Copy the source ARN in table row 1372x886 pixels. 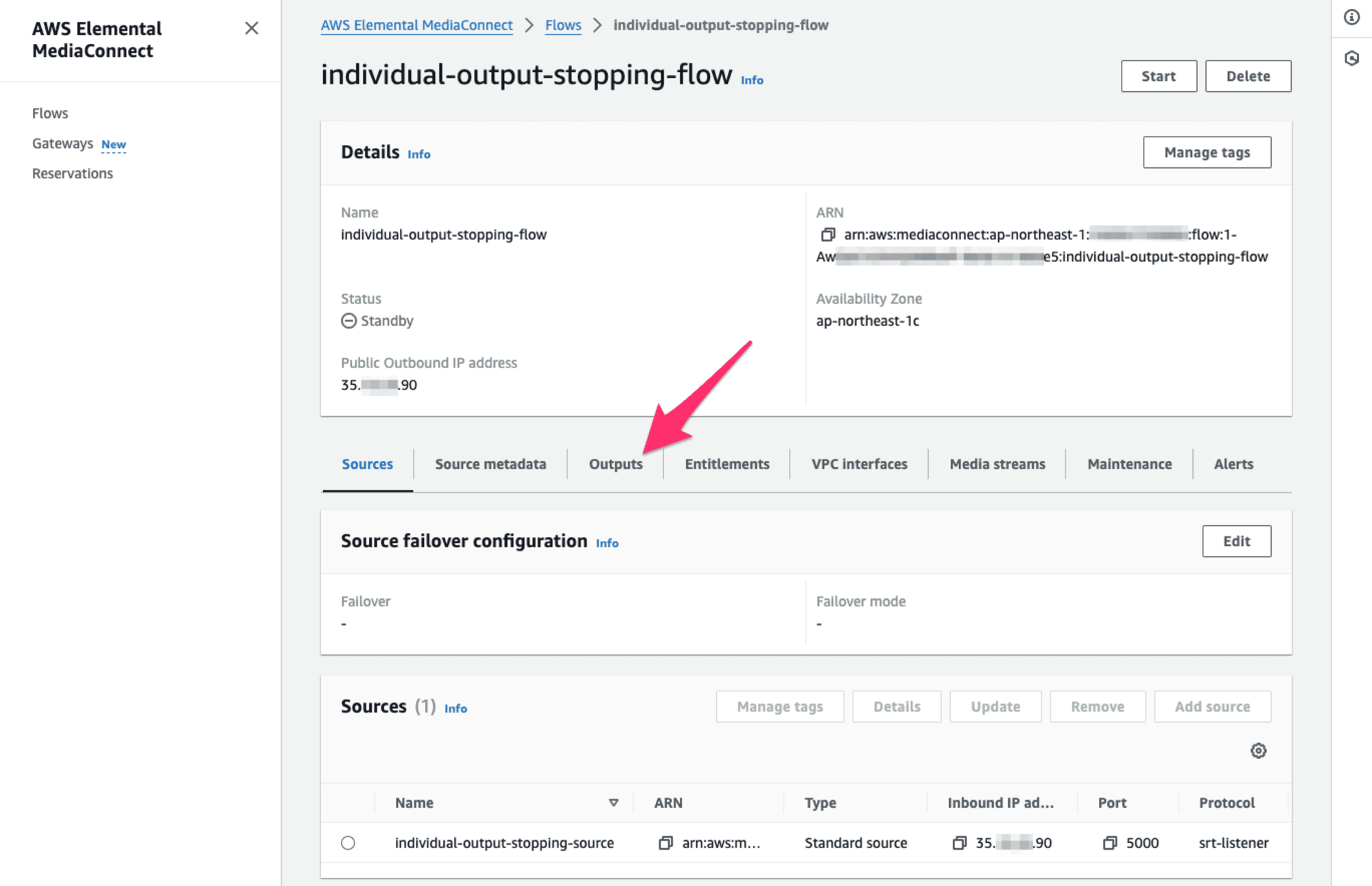(665, 843)
